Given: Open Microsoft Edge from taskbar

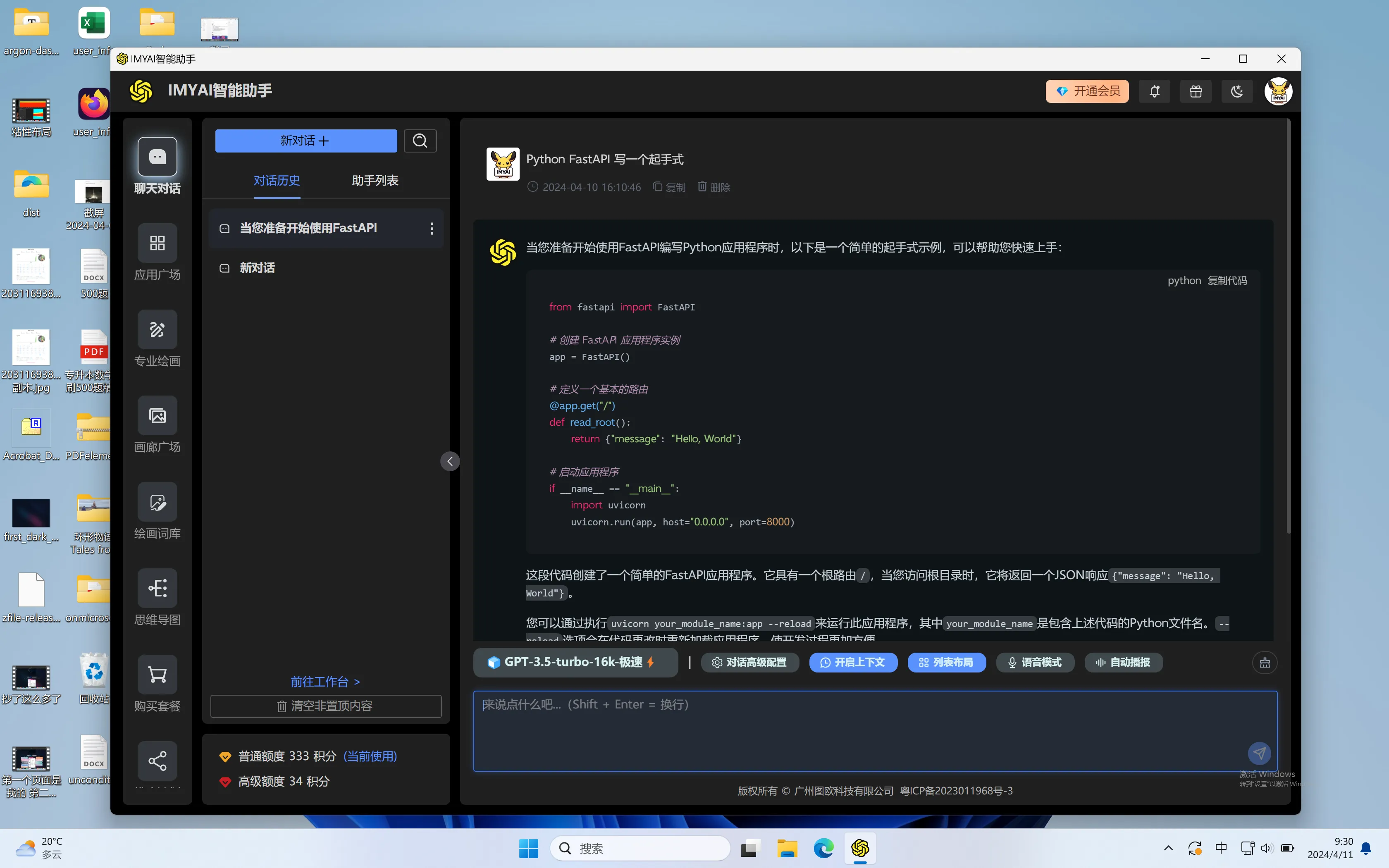Looking at the screenshot, I should pyautogui.click(x=823, y=849).
